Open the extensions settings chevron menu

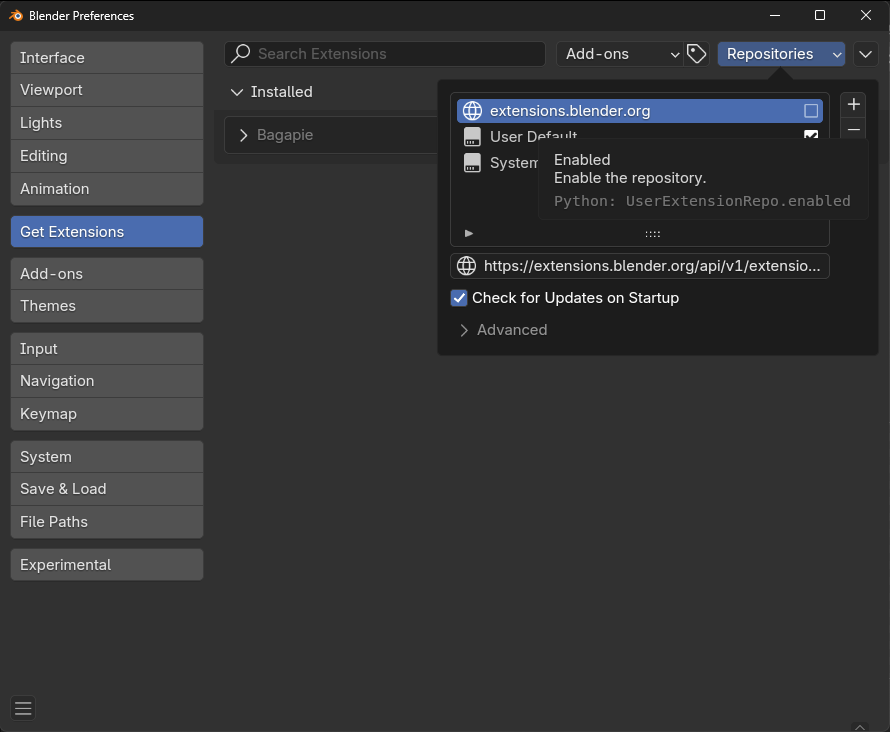click(865, 54)
